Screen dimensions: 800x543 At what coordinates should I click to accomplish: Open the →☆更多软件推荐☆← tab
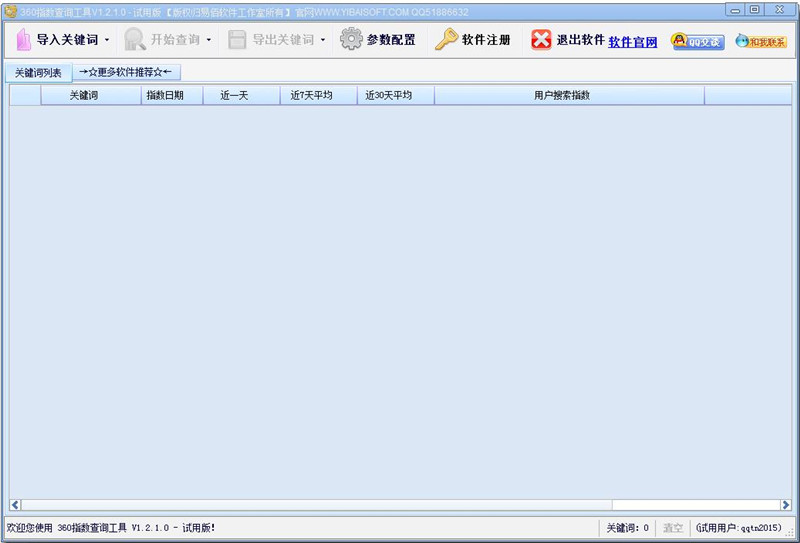[126, 72]
